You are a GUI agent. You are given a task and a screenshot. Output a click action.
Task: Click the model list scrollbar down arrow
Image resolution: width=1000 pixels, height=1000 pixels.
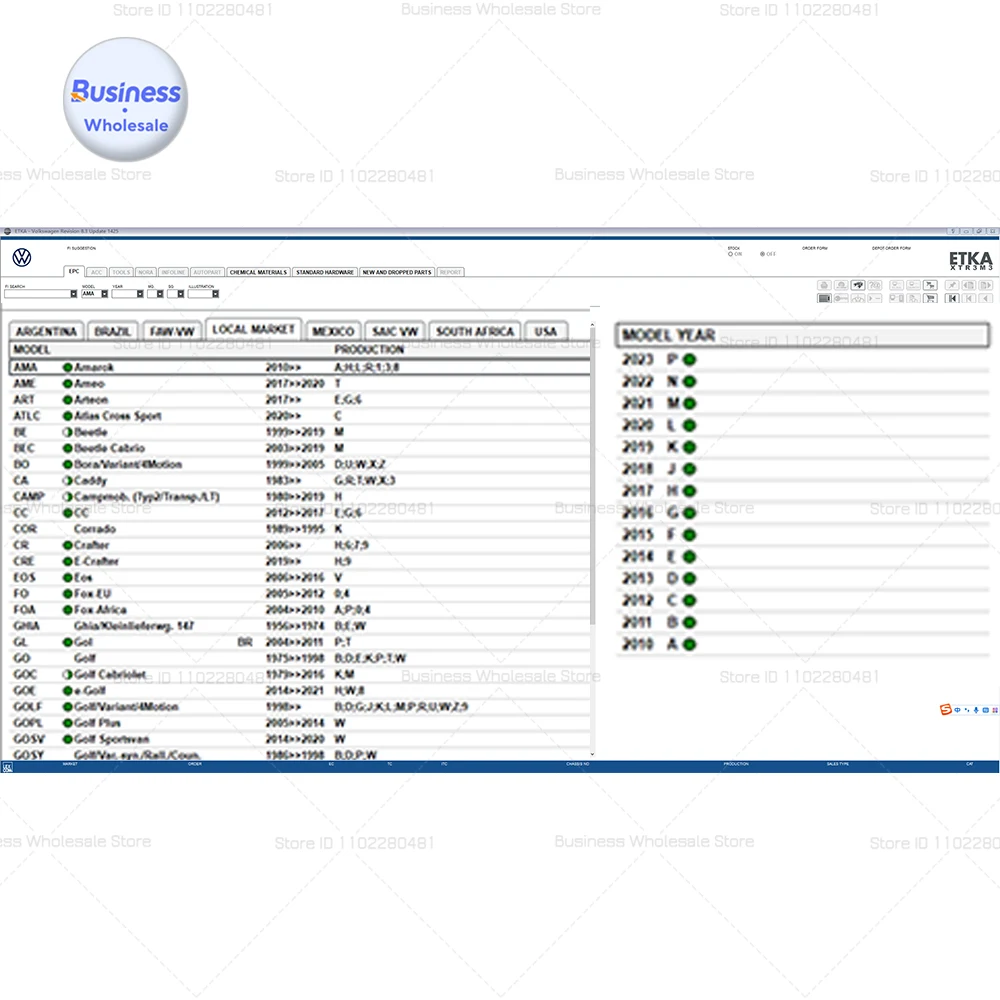[592, 754]
